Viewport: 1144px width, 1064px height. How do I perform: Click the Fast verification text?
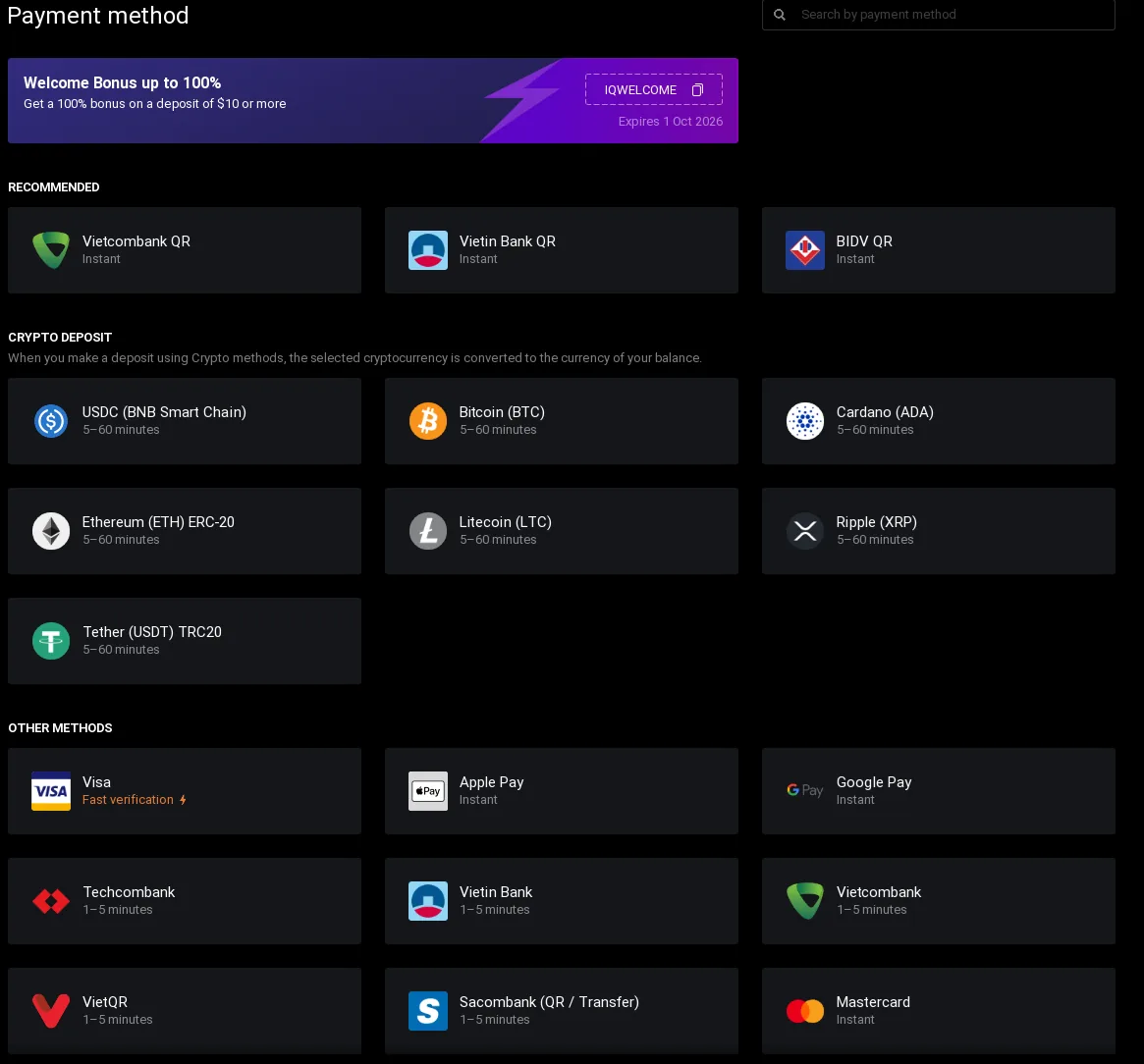[x=128, y=800]
